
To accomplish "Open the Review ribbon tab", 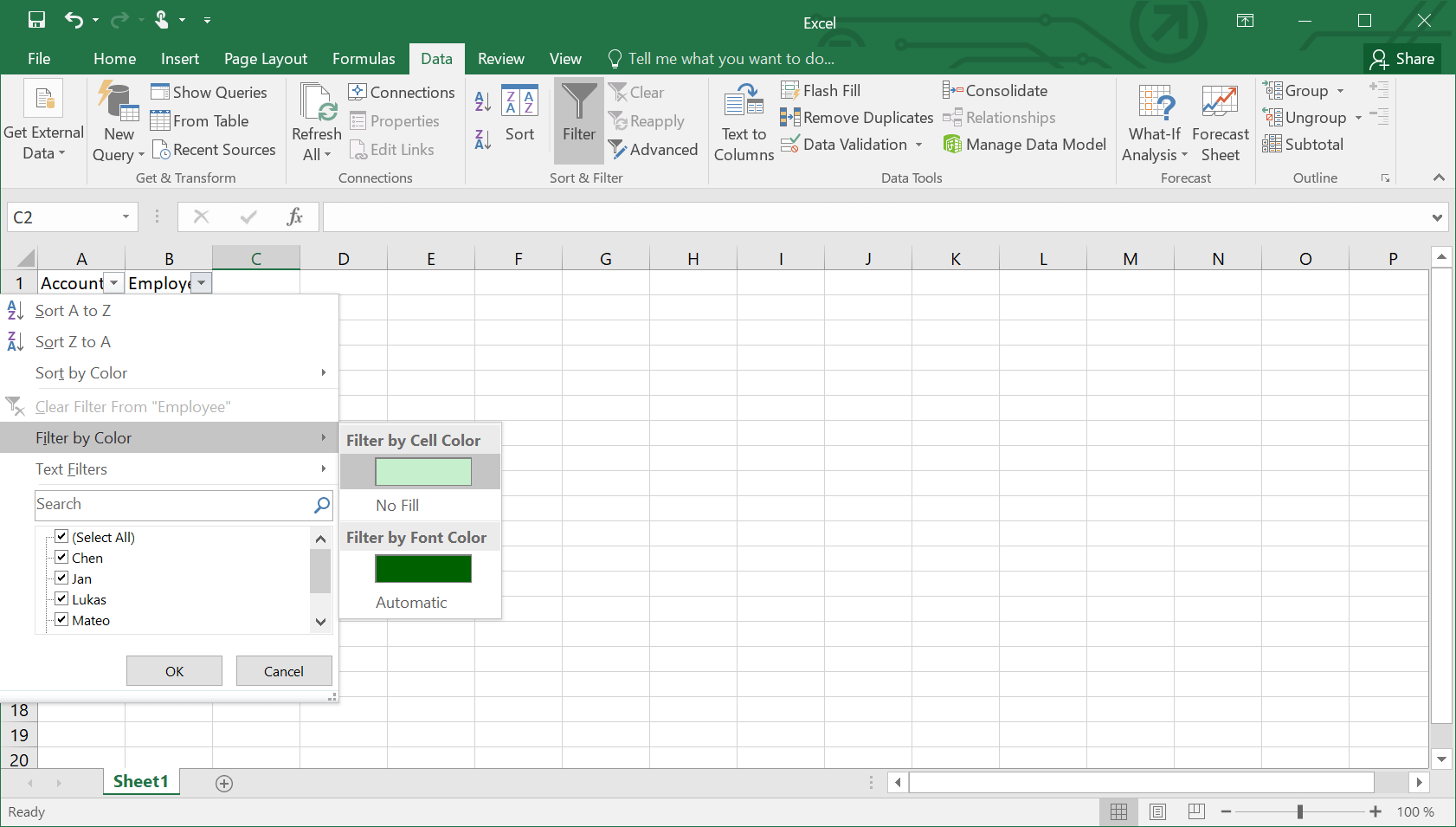I will 500,58.
